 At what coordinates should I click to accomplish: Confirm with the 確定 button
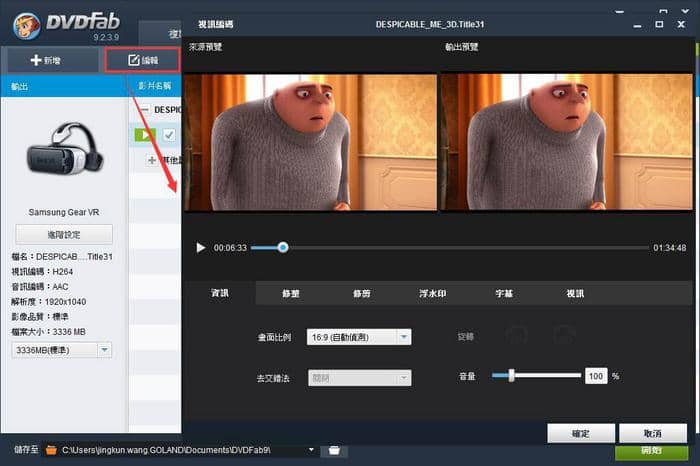[581, 433]
